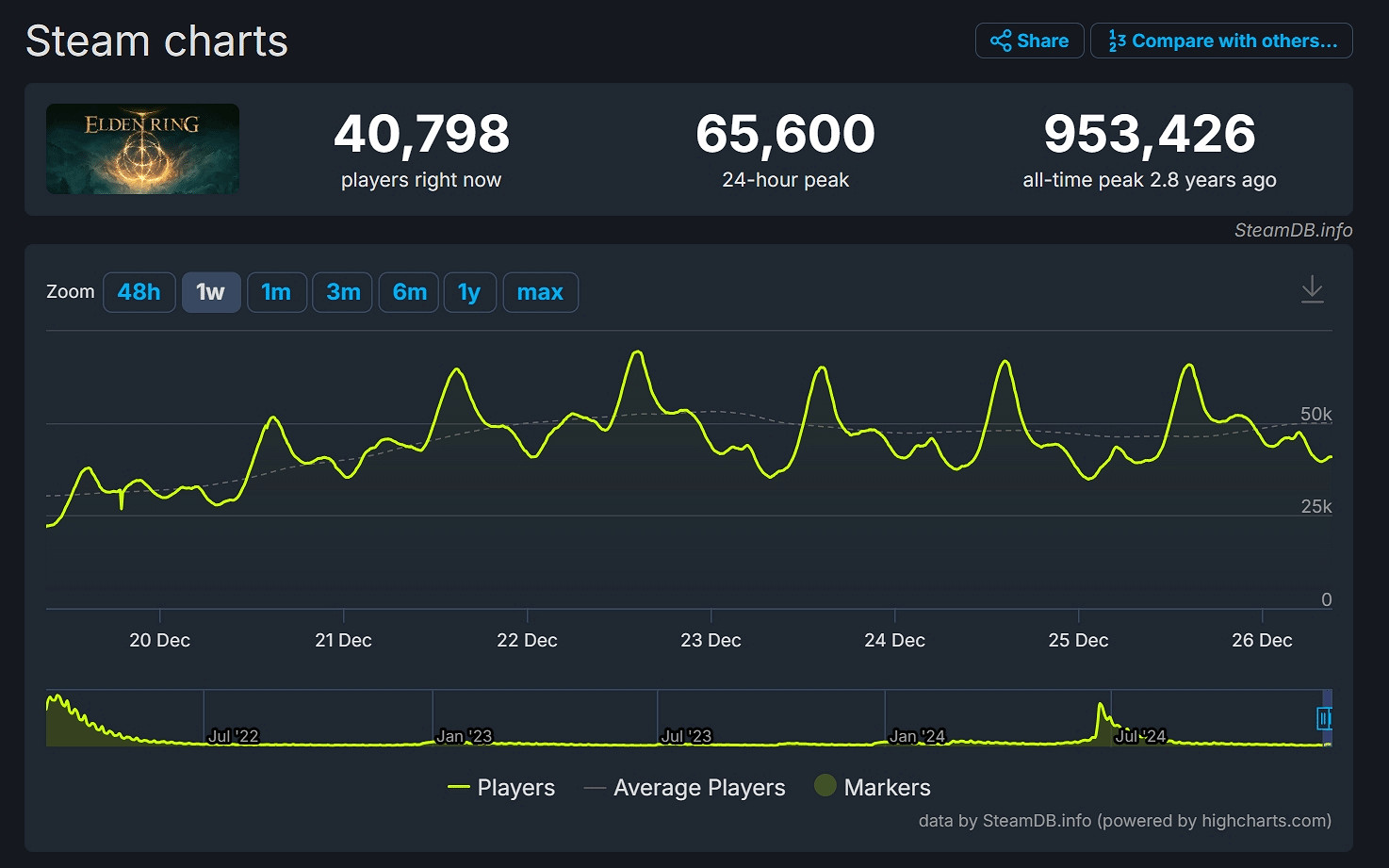Image resolution: width=1389 pixels, height=868 pixels.
Task: Hide the Average Players series
Action: pyautogui.click(x=699, y=787)
